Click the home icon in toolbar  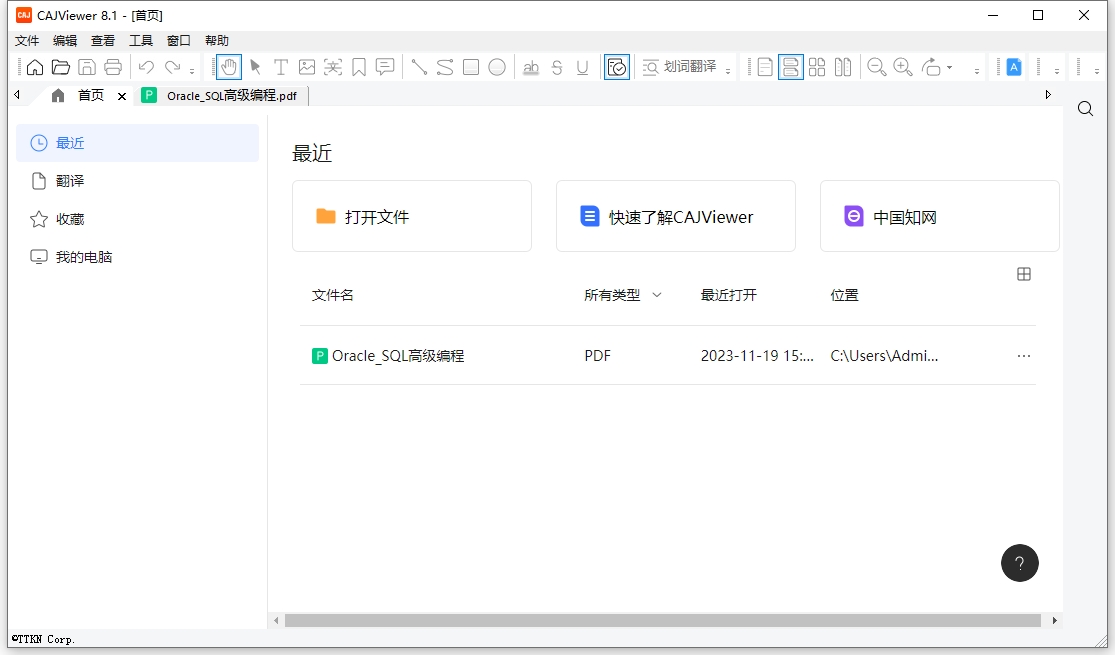coord(35,67)
